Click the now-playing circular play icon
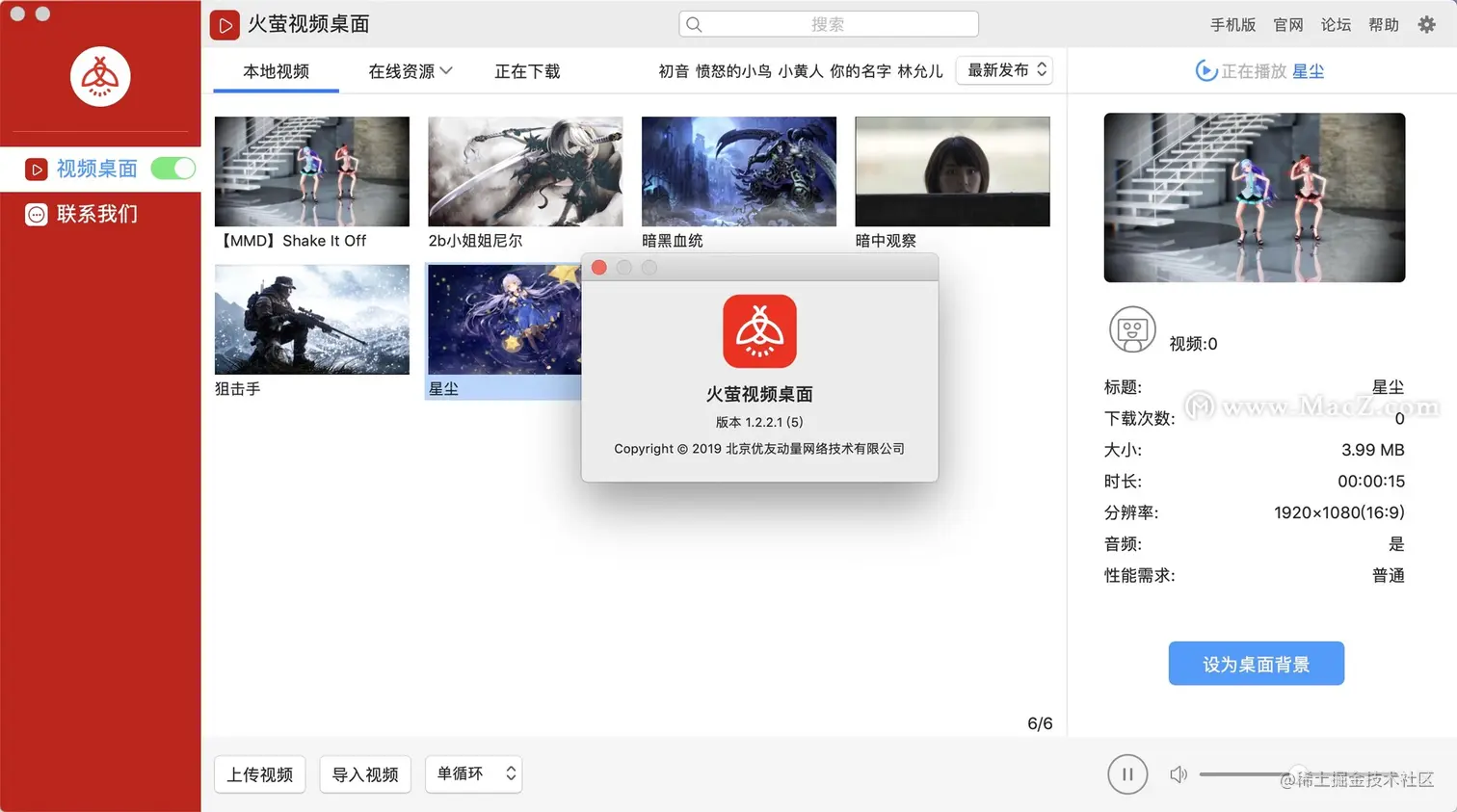The height and width of the screenshot is (812, 1457). tap(1205, 70)
